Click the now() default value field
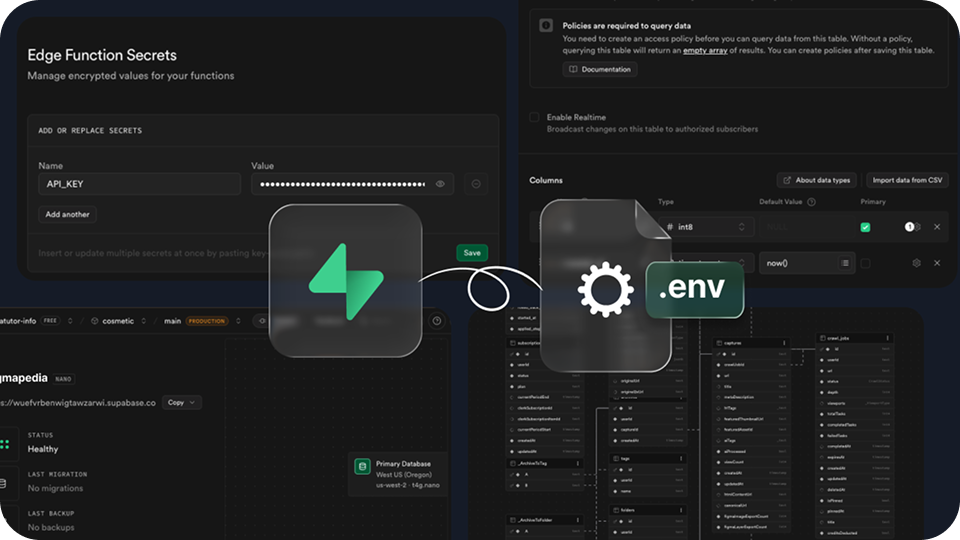This screenshot has height=540, width=960. coord(806,263)
